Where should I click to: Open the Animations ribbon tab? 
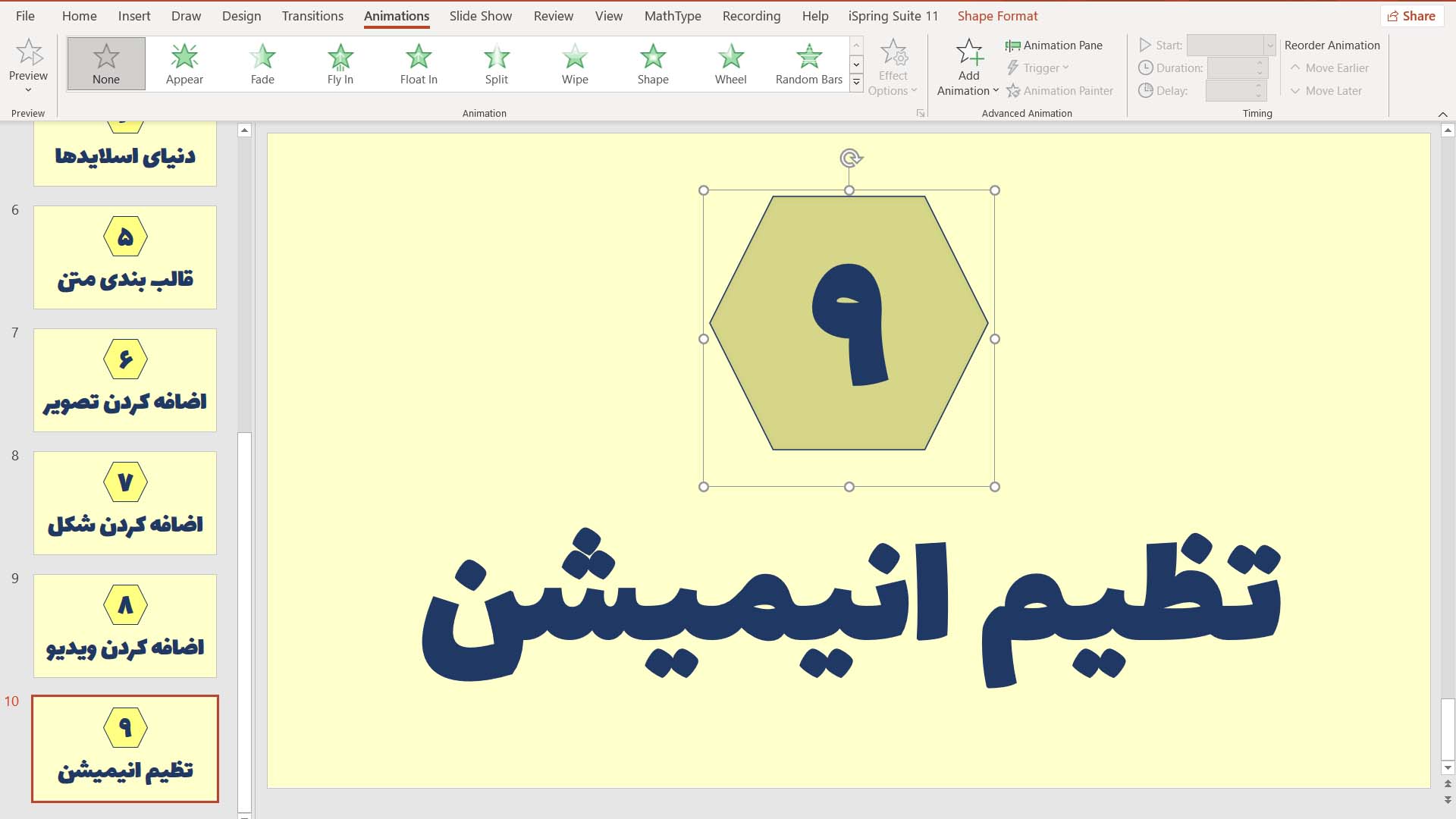[x=396, y=16]
